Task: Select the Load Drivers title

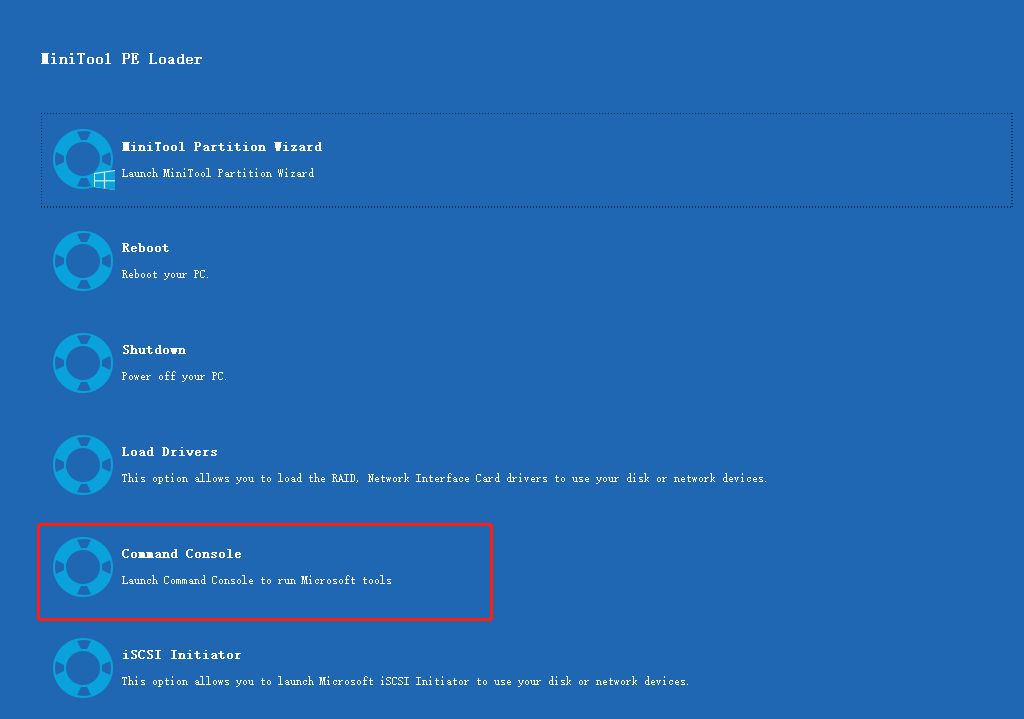Action: (x=169, y=452)
